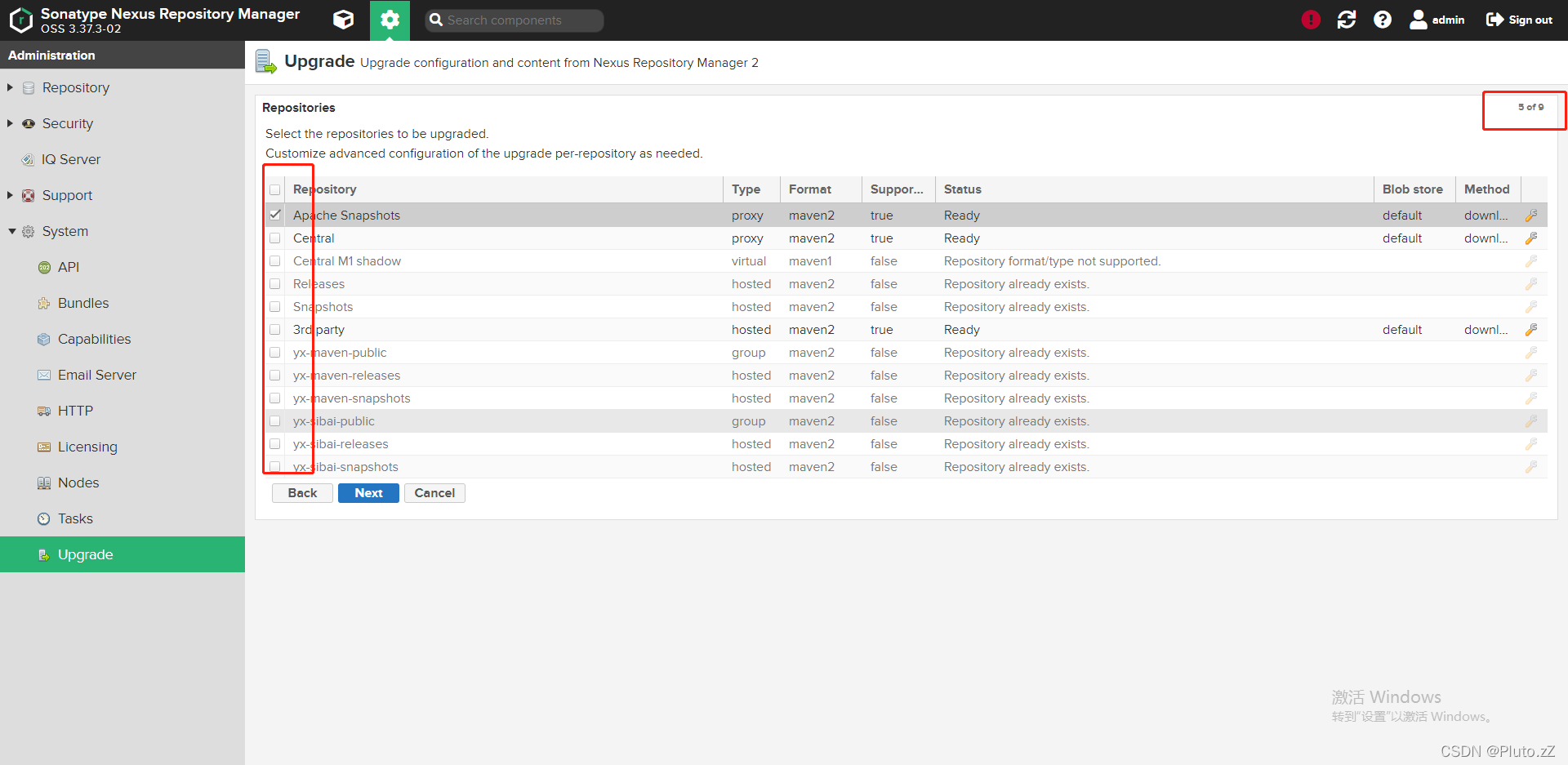Open the Tasks page
This screenshot has width=1568, height=765.
pyautogui.click(x=122, y=518)
